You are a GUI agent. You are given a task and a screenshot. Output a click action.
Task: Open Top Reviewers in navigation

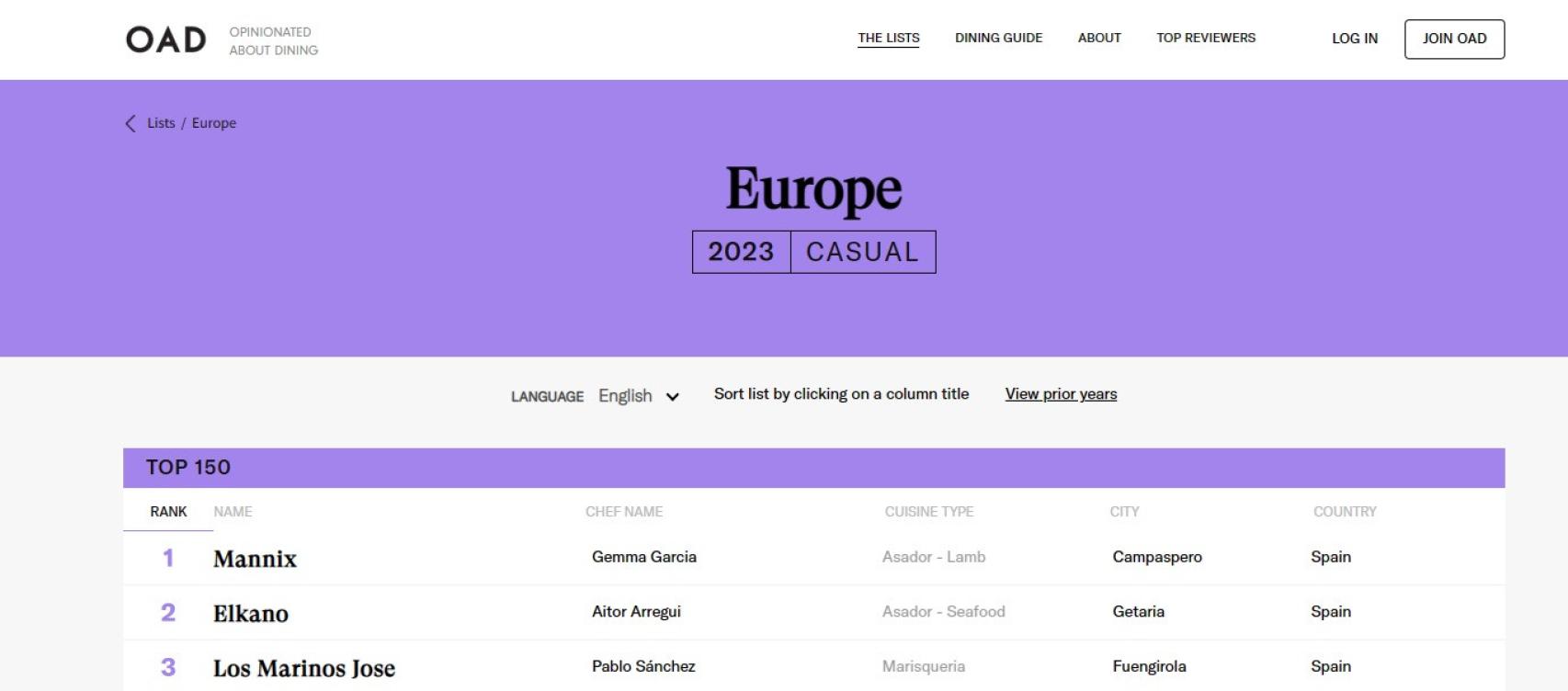pos(1206,38)
